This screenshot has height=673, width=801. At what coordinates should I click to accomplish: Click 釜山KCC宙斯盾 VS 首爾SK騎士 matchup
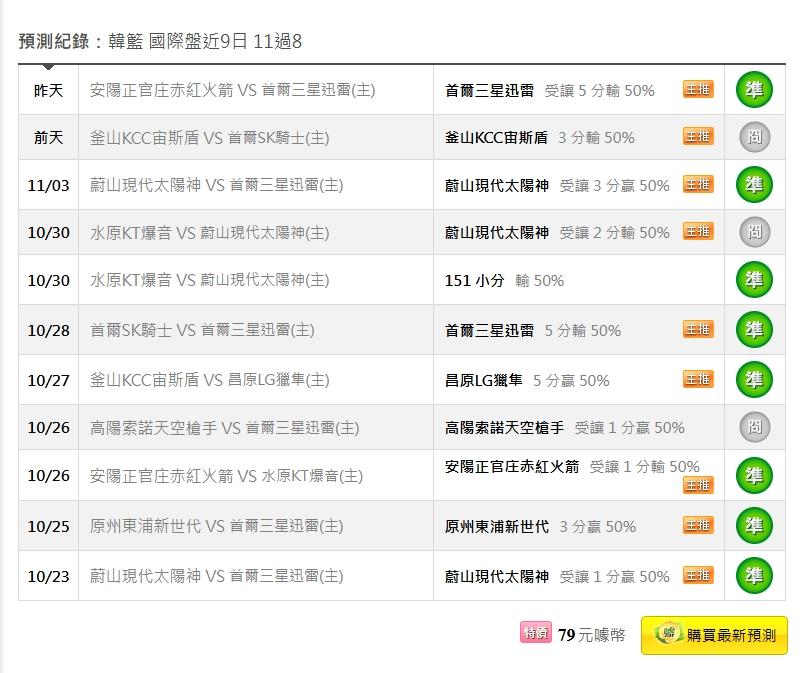tap(209, 137)
